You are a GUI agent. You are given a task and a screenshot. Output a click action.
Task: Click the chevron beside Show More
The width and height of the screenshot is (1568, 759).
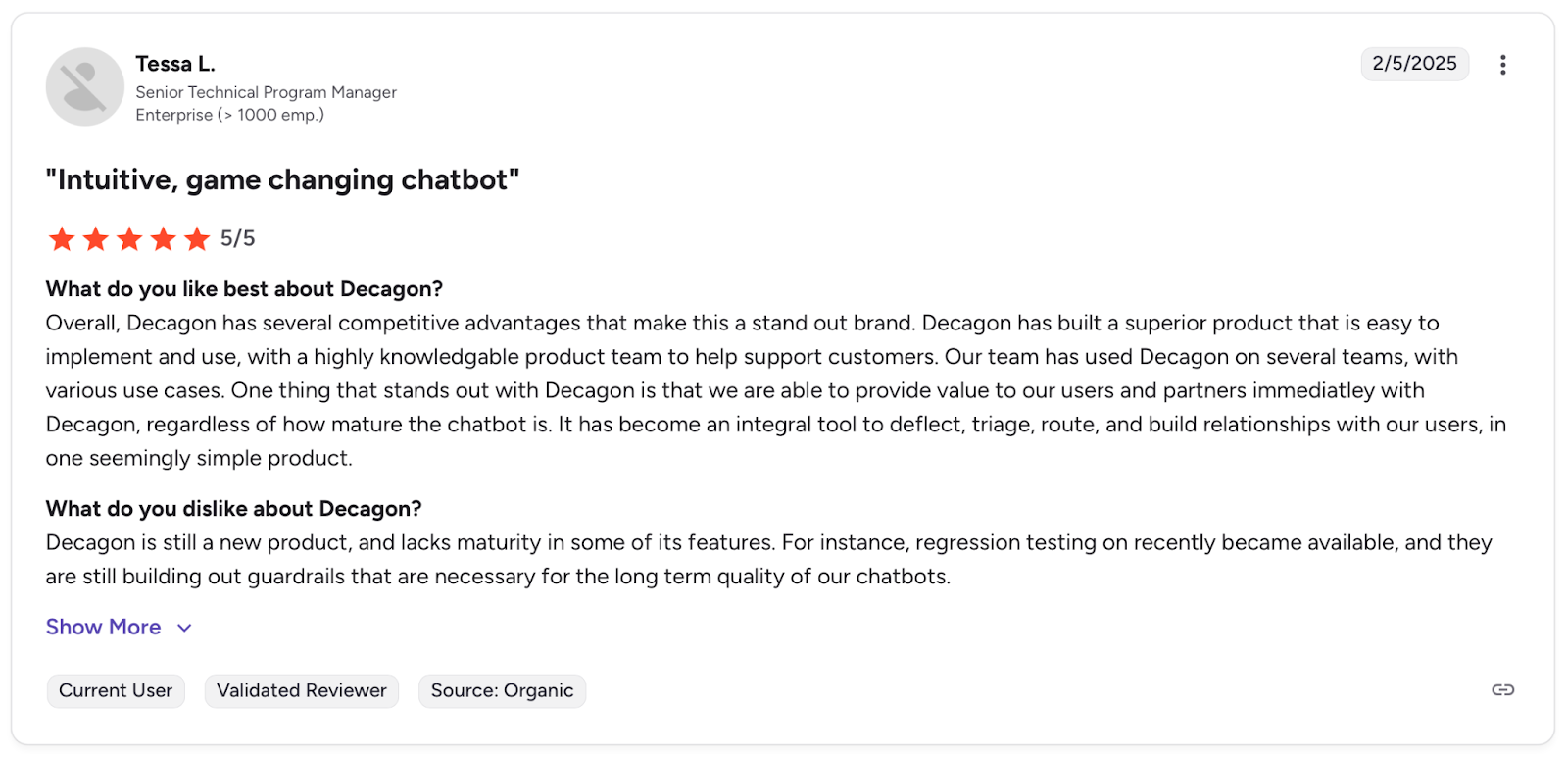click(x=184, y=628)
